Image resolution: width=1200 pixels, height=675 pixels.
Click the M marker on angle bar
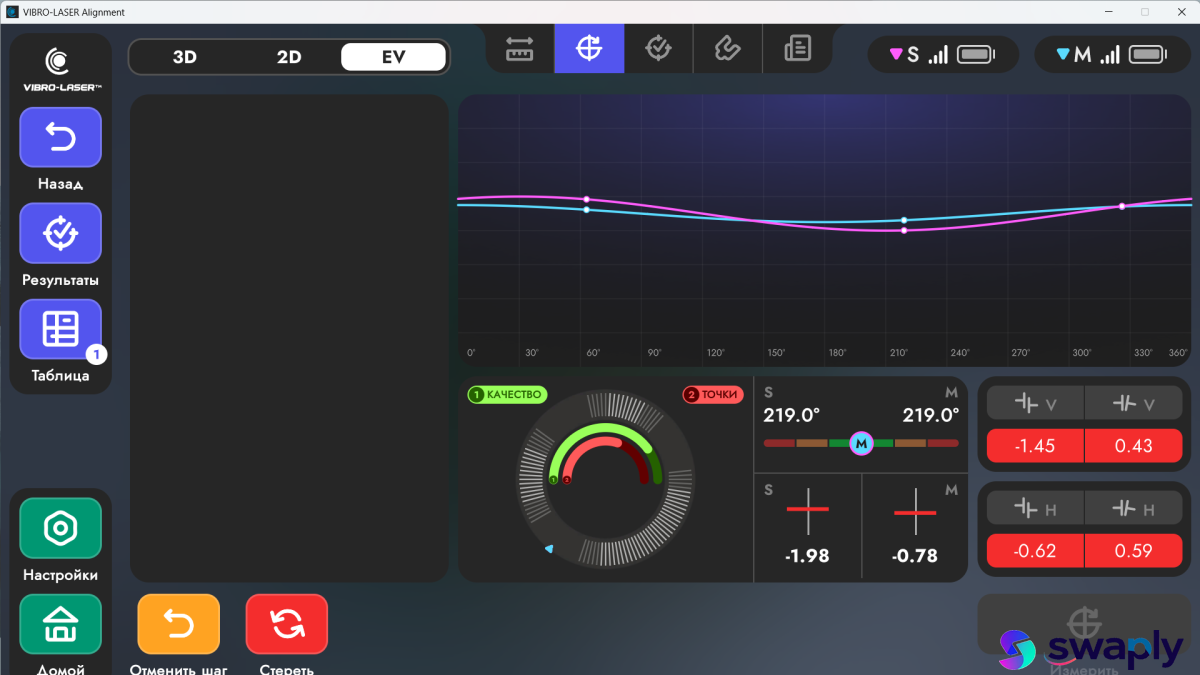[x=861, y=443]
